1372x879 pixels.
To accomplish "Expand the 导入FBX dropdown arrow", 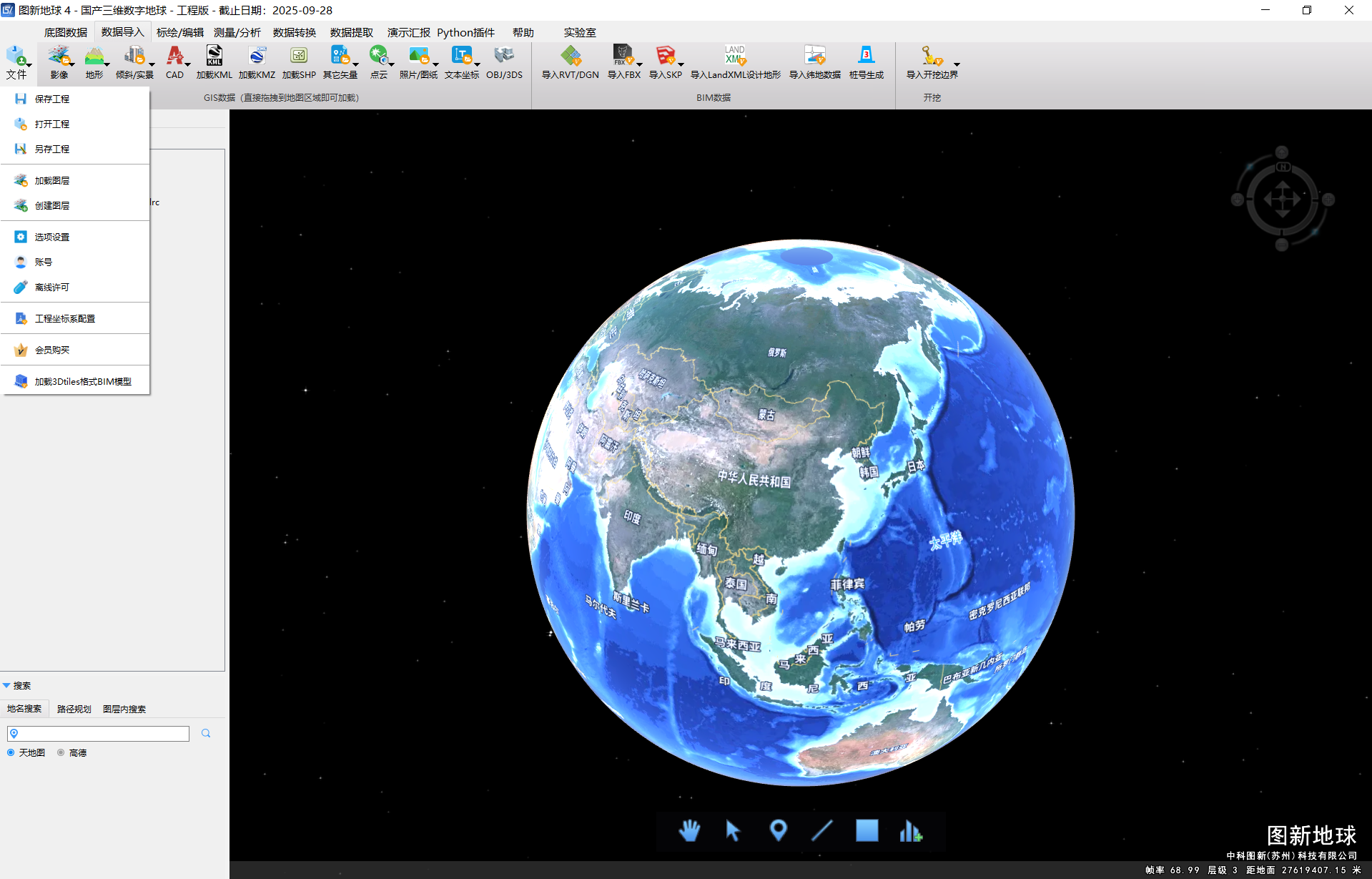I will tap(639, 64).
